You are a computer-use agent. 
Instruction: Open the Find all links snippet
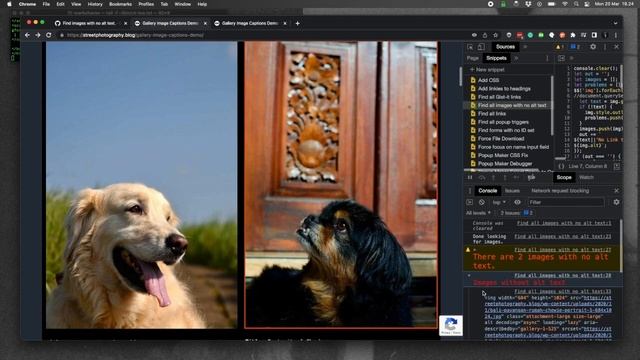492,114
